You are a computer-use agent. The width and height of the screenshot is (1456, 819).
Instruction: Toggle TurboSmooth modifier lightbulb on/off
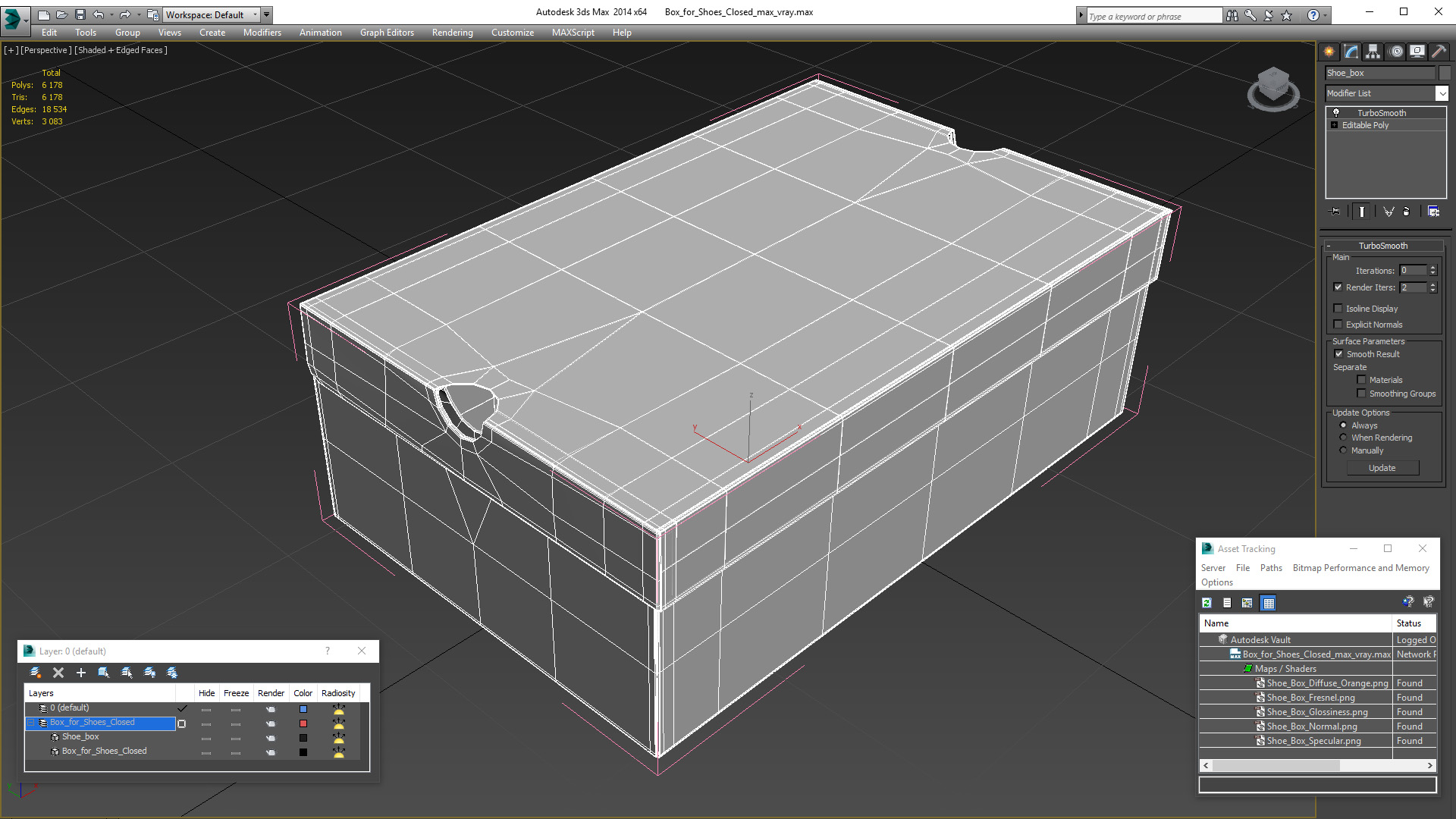coord(1336,112)
